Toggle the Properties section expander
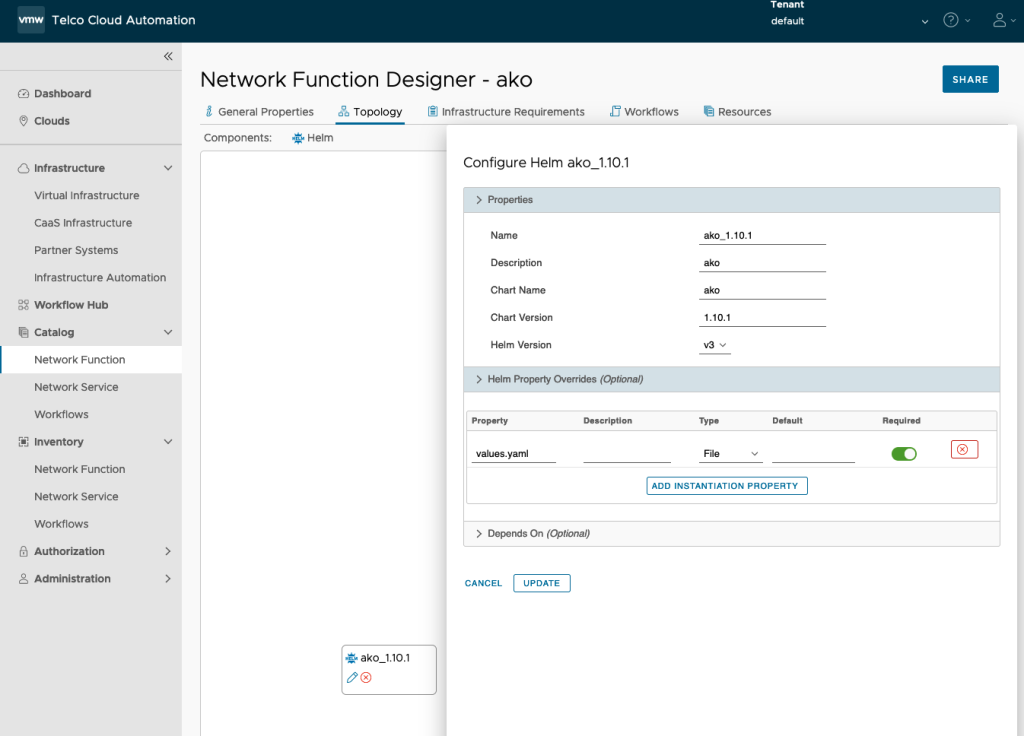Screen dimensions: 1024x736 (479, 200)
